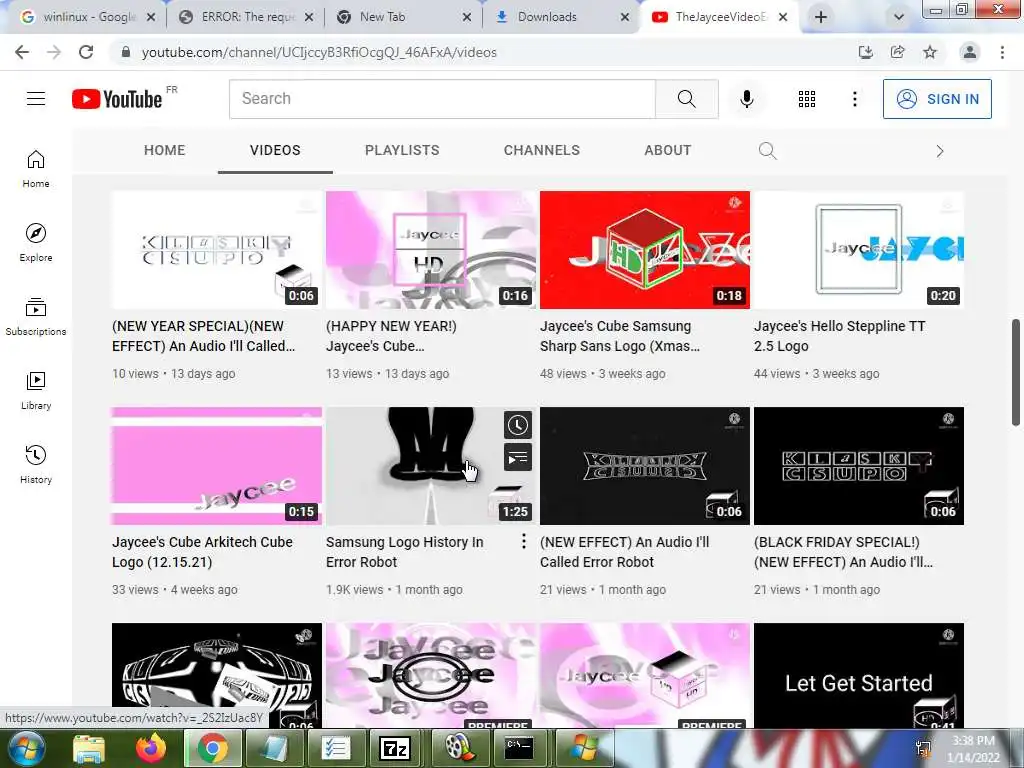Screen dimensions: 1024x768
Task: Add Samsung Logo History to Watch later
Action: [x=518, y=425]
